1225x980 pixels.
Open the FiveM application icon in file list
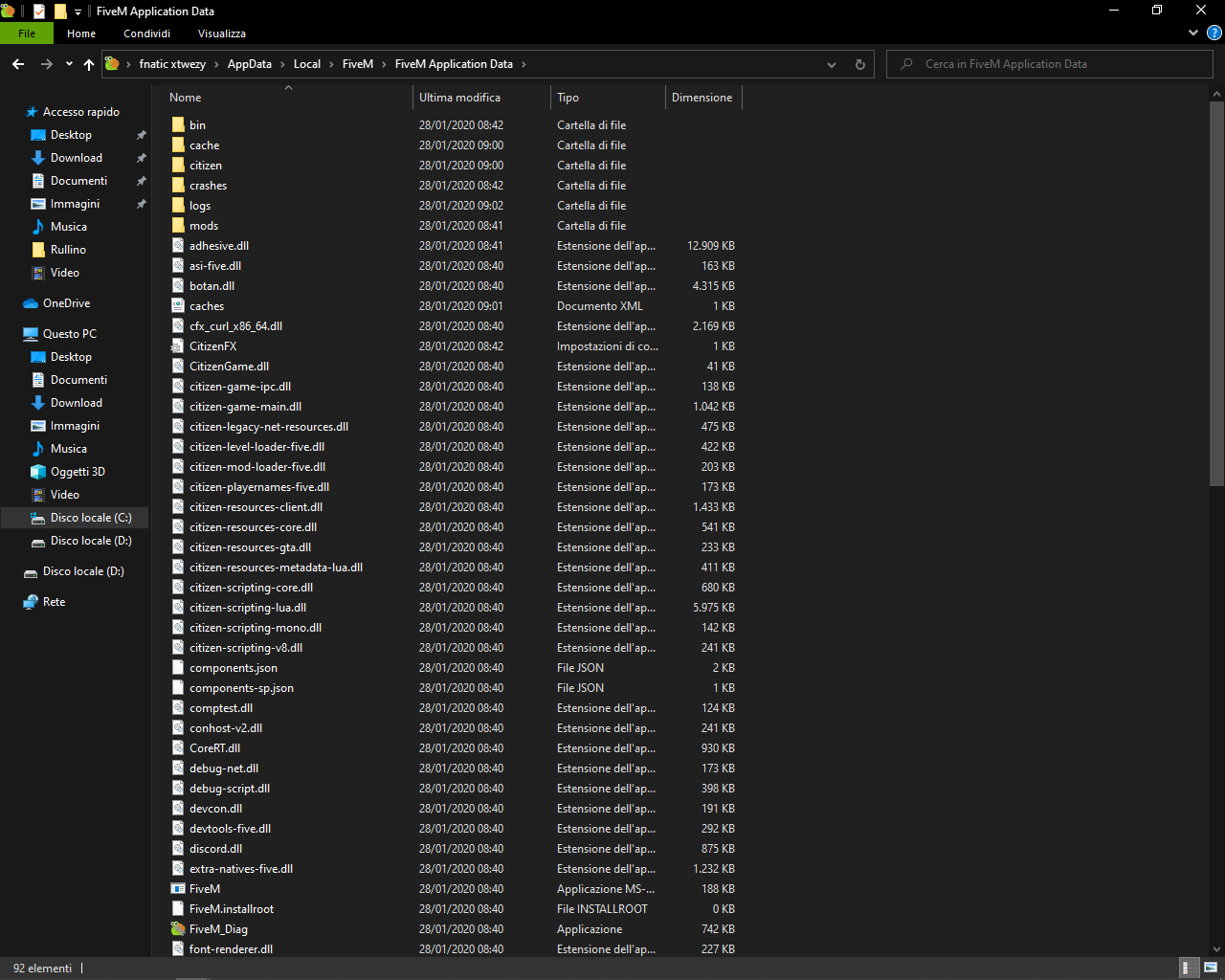[x=178, y=889]
